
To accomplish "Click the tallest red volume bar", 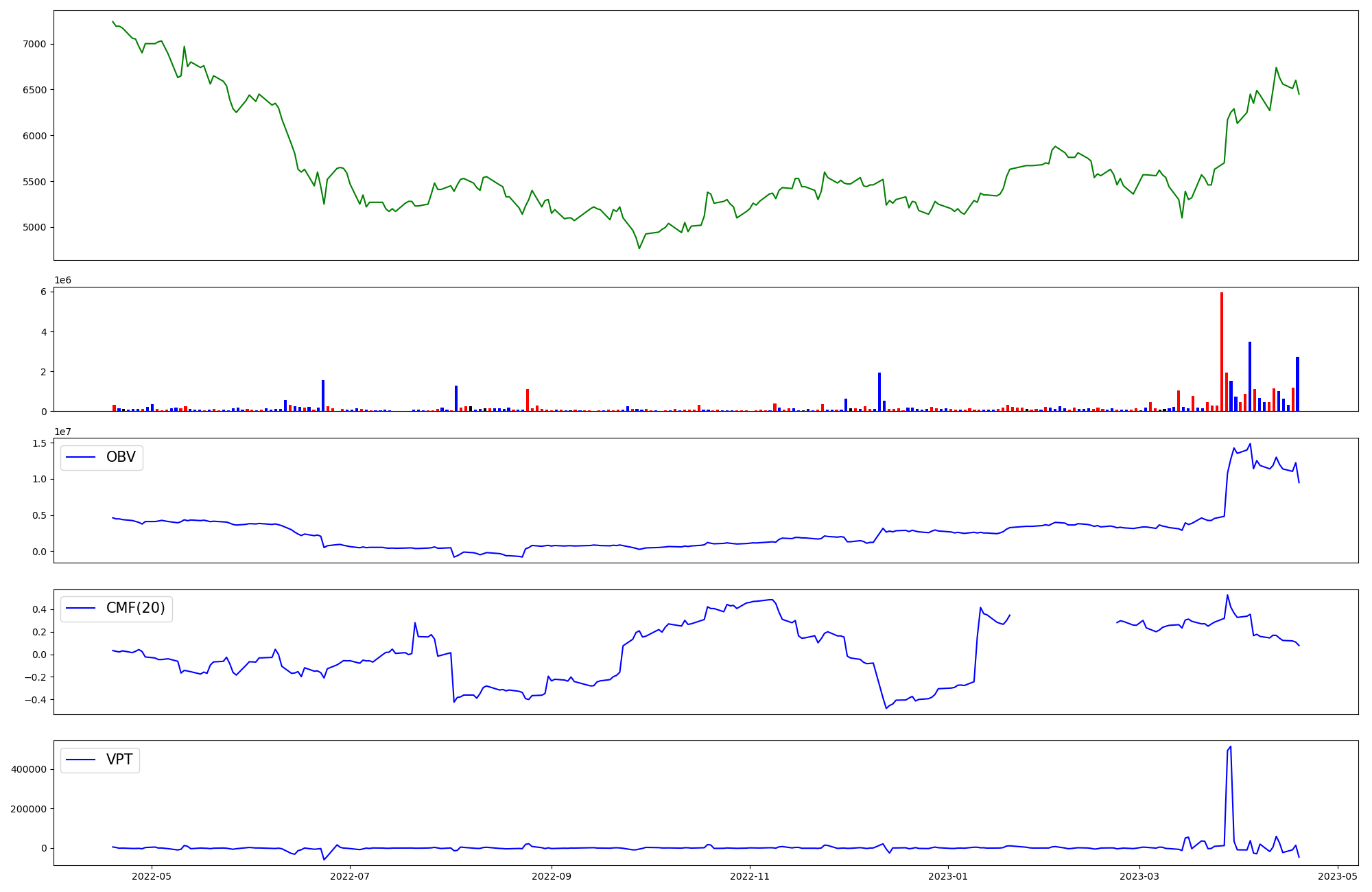I will pyautogui.click(x=1222, y=351).
